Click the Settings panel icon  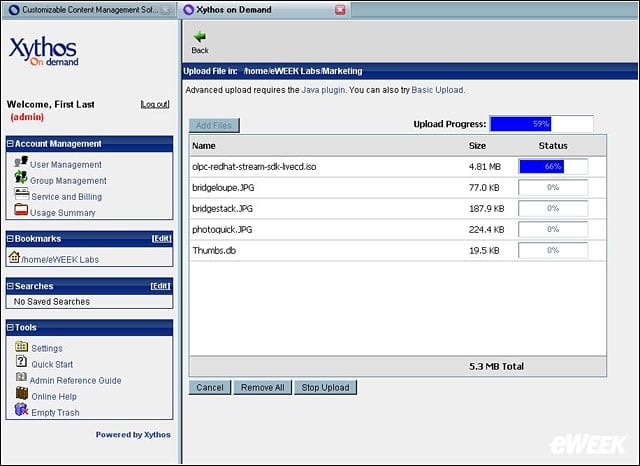coord(22,346)
